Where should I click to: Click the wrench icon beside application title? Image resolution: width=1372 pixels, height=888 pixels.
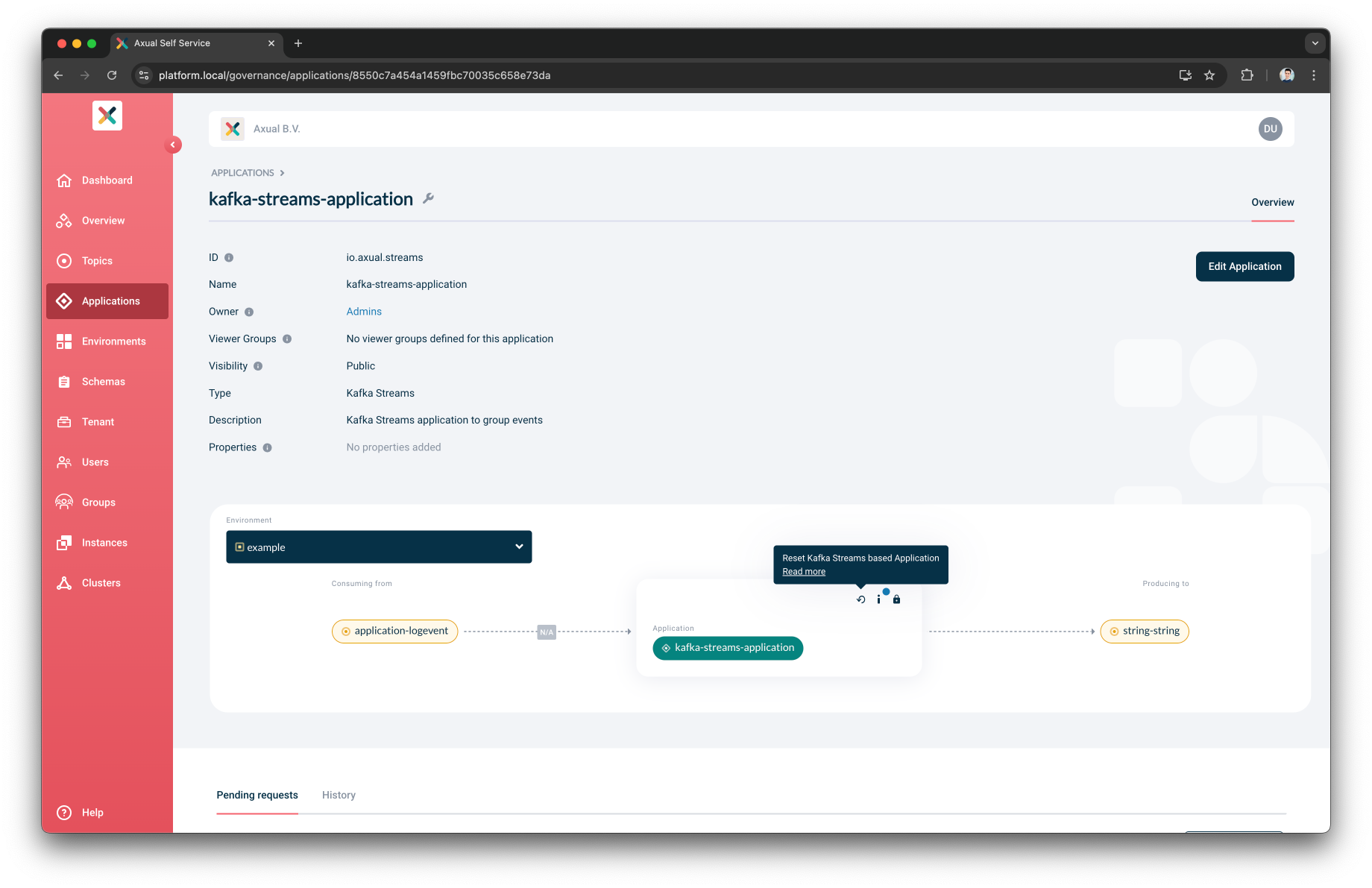pos(428,198)
